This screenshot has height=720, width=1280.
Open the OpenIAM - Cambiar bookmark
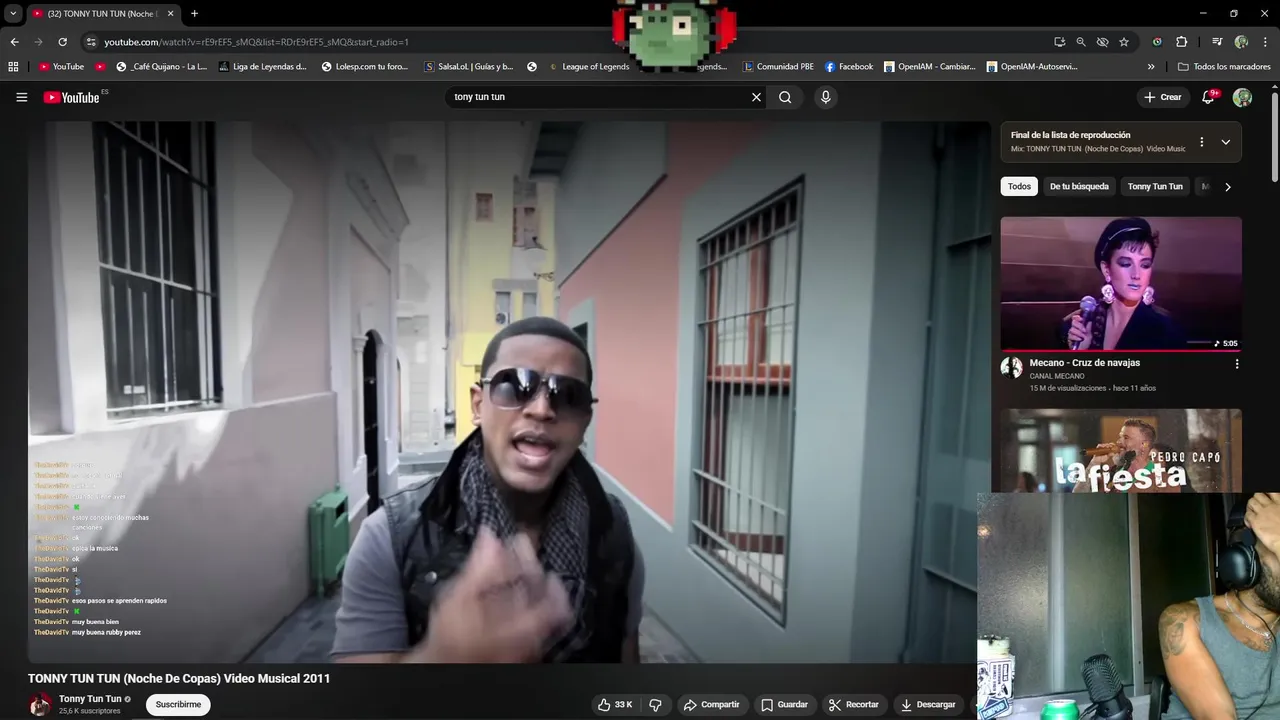pos(930,67)
